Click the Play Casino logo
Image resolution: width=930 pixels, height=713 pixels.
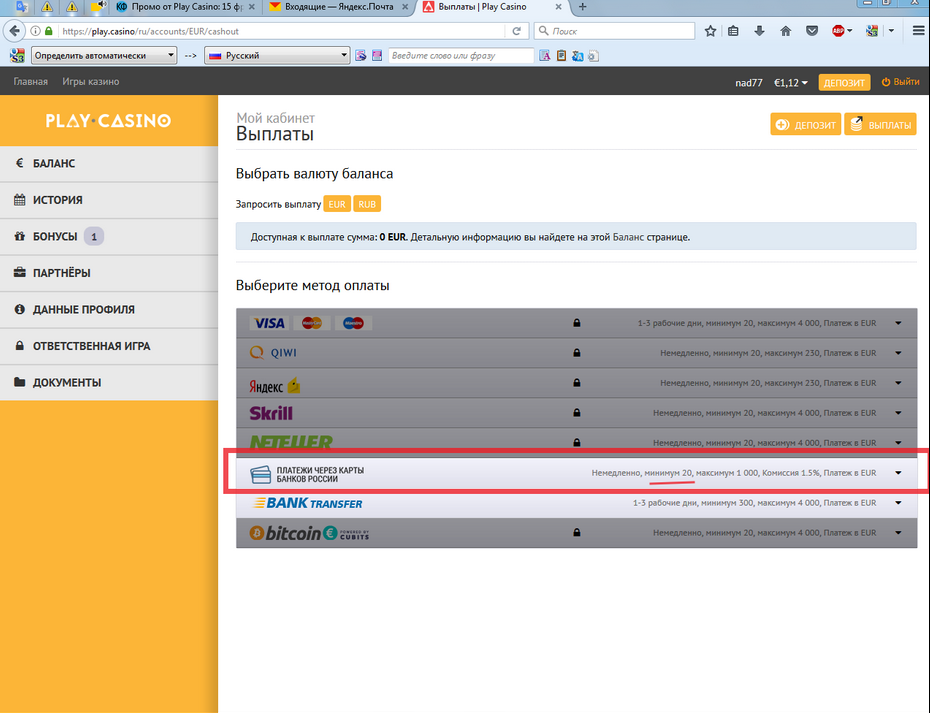108,121
